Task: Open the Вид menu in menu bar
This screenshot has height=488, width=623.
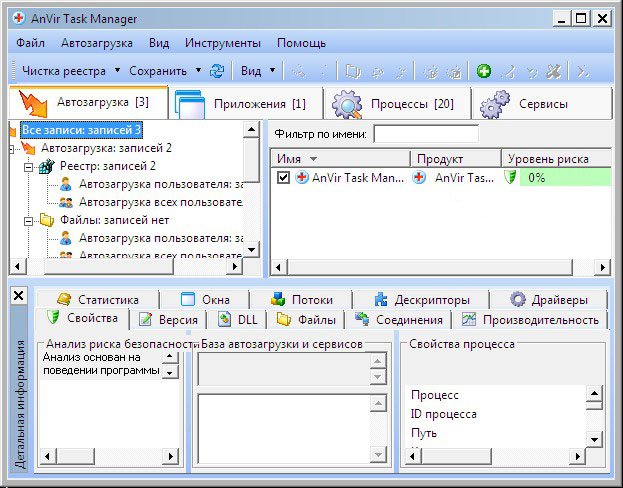Action: 159,43
